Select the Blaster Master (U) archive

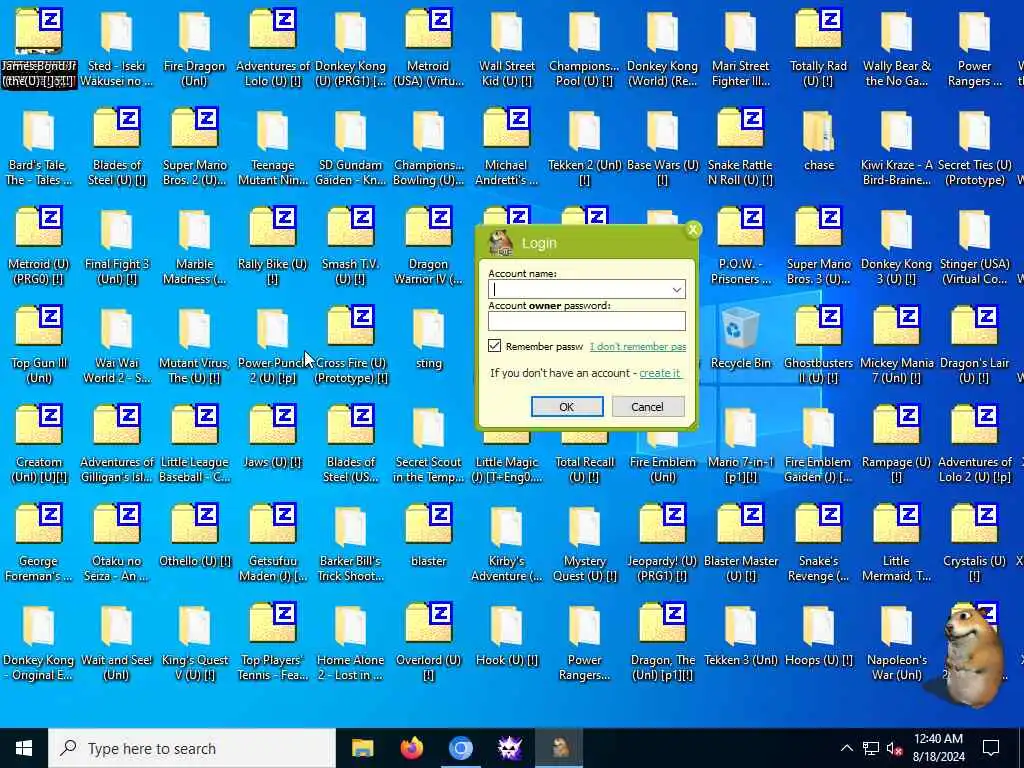pyautogui.click(x=740, y=542)
